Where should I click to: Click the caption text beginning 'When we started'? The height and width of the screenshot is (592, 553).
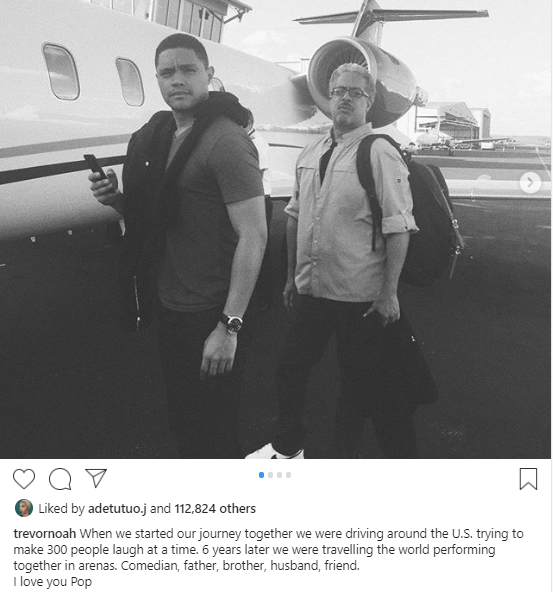tap(269, 549)
